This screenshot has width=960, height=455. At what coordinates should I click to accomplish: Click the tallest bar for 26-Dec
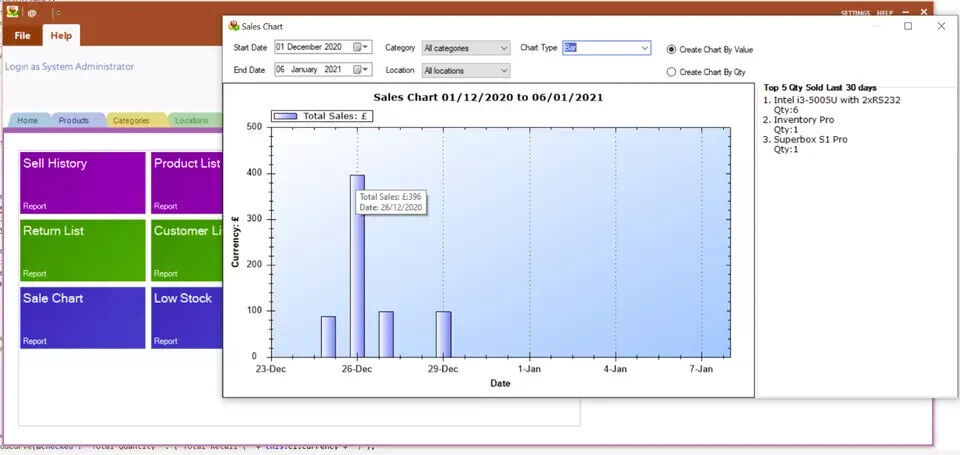(x=358, y=266)
